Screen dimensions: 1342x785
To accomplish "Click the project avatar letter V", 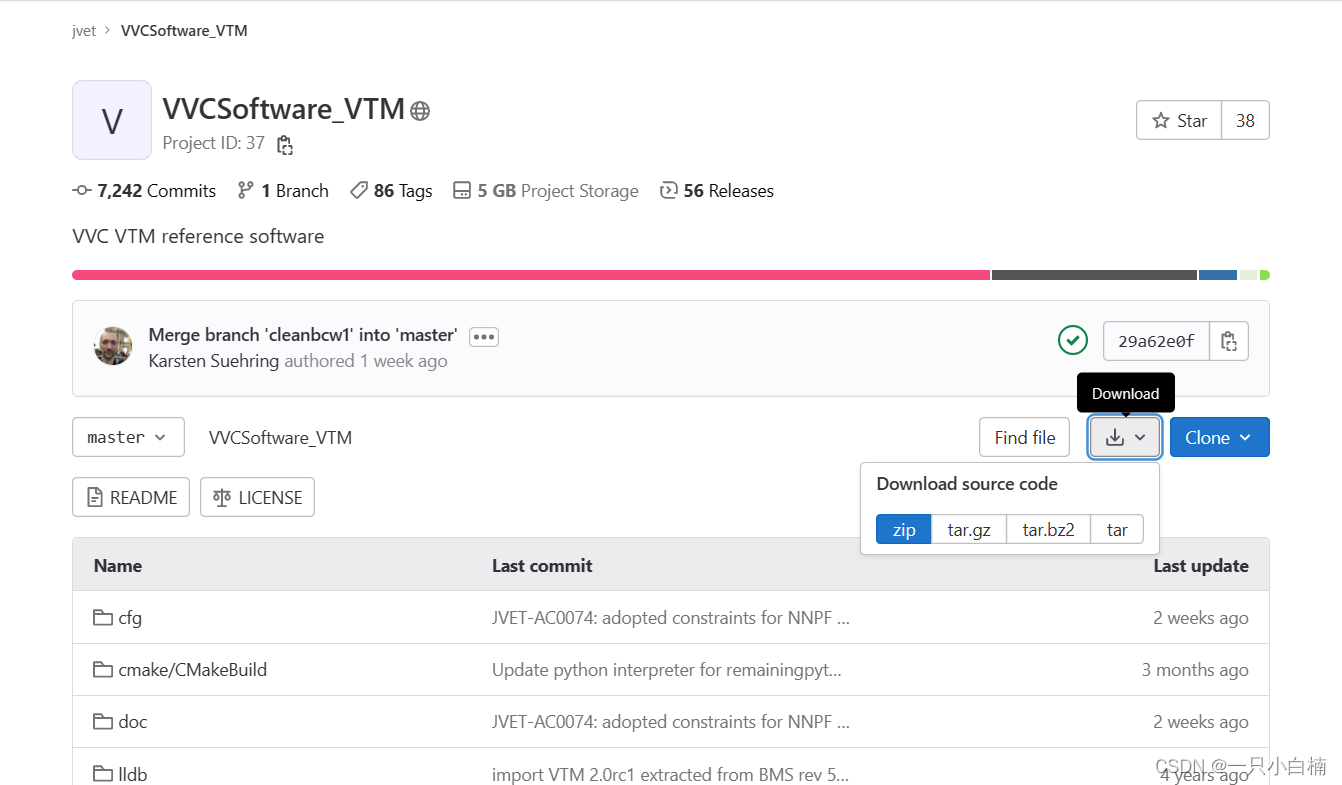I will click(112, 120).
